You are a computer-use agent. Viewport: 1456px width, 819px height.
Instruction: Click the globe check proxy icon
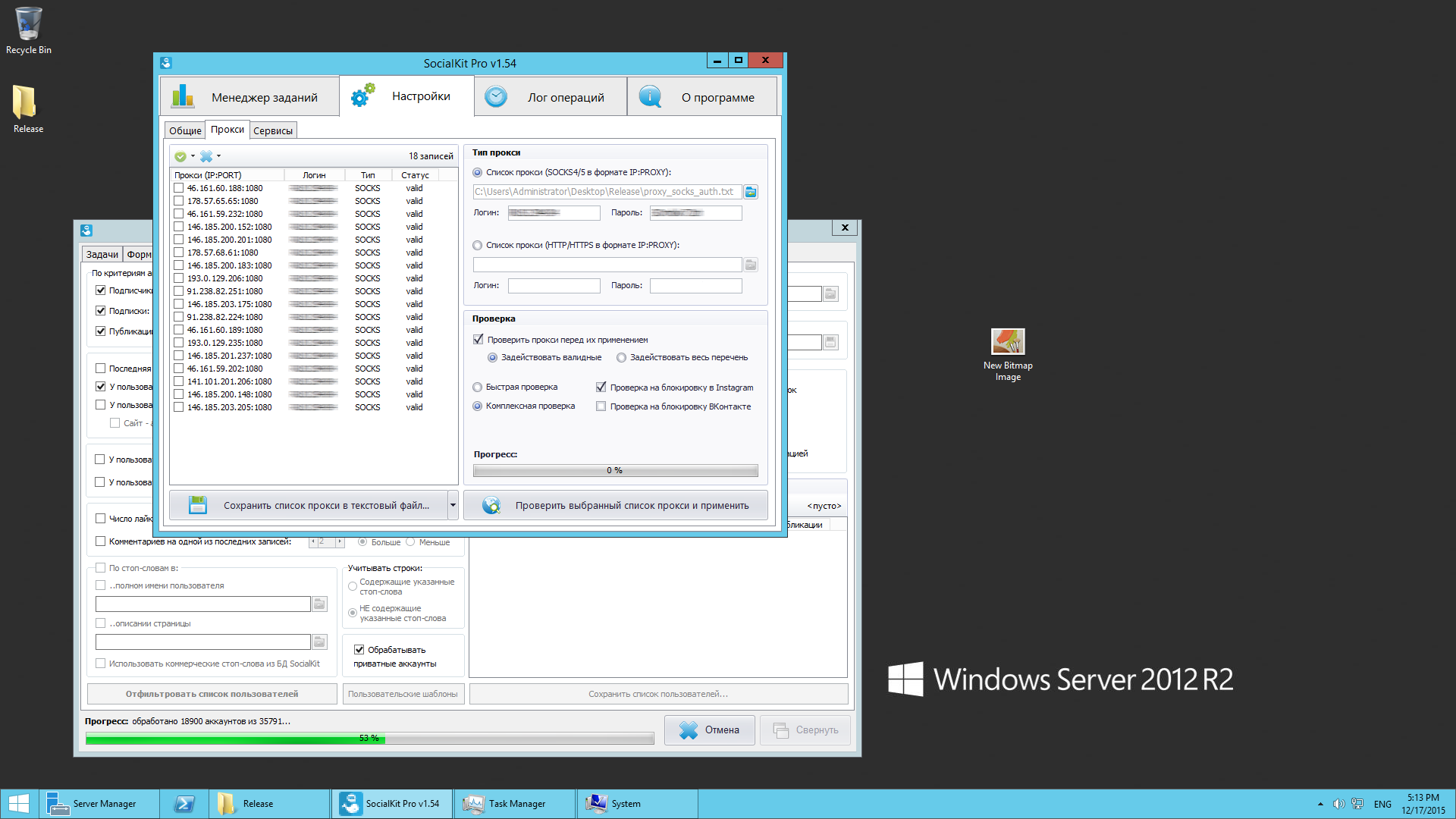[491, 505]
